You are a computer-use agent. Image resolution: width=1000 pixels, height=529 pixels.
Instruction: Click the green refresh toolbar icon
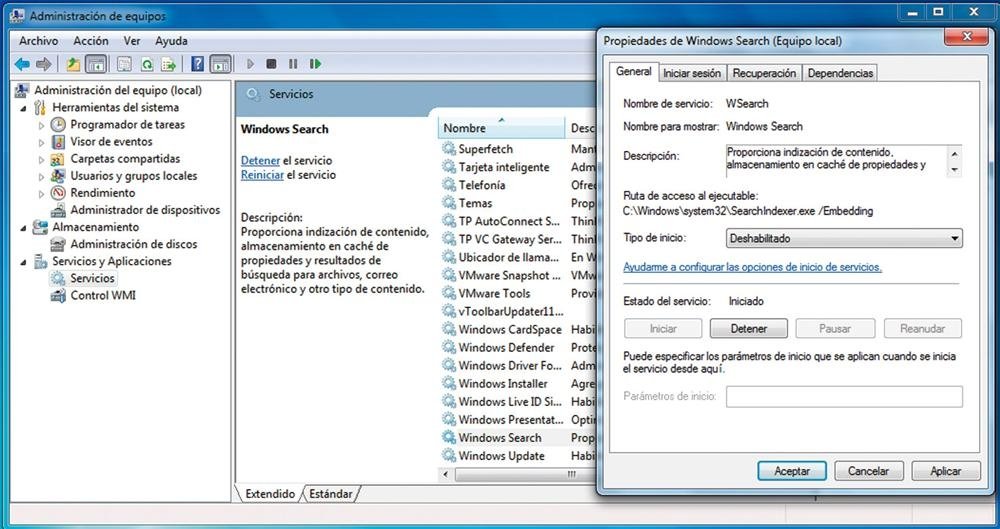[x=147, y=64]
